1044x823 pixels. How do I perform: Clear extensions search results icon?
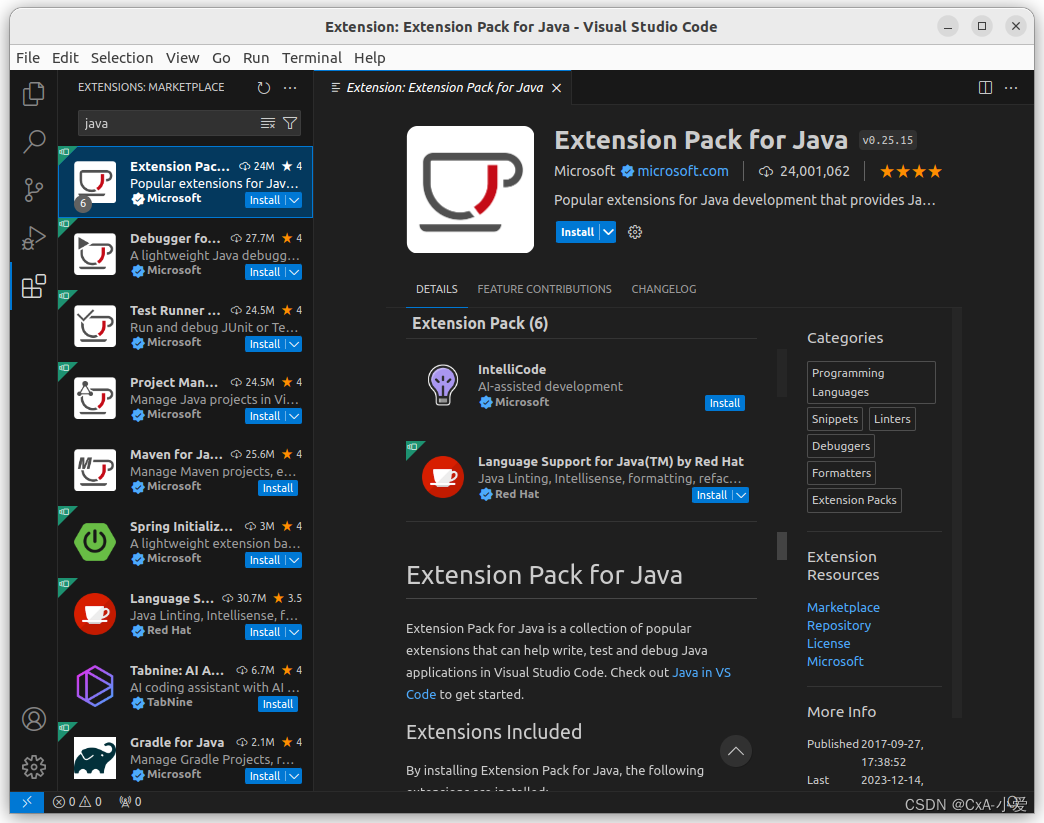pyautogui.click(x=268, y=123)
